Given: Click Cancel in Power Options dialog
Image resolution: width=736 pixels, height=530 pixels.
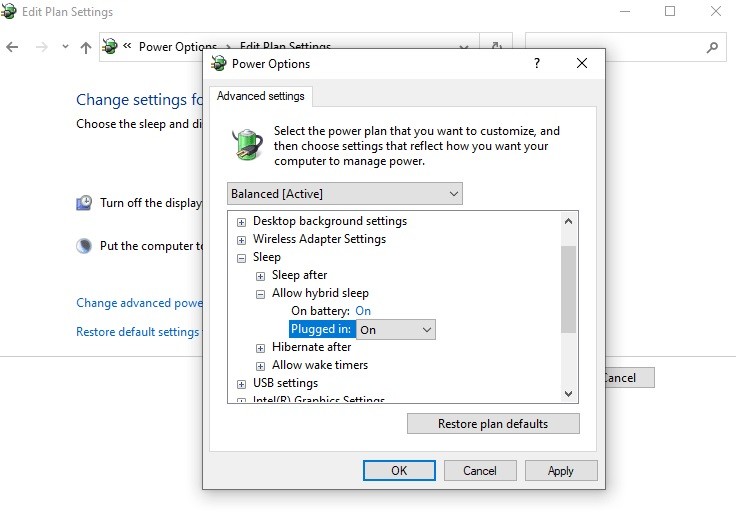Looking at the screenshot, I should pyautogui.click(x=480, y=470).
